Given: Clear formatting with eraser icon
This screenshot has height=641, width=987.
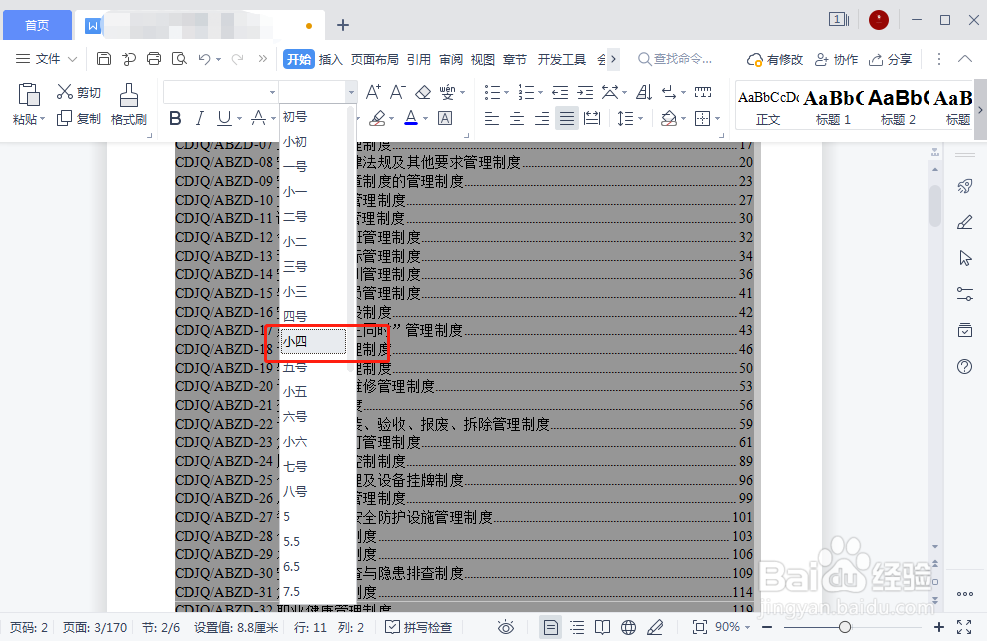Looking at the screenshot, I should point(423,93).
